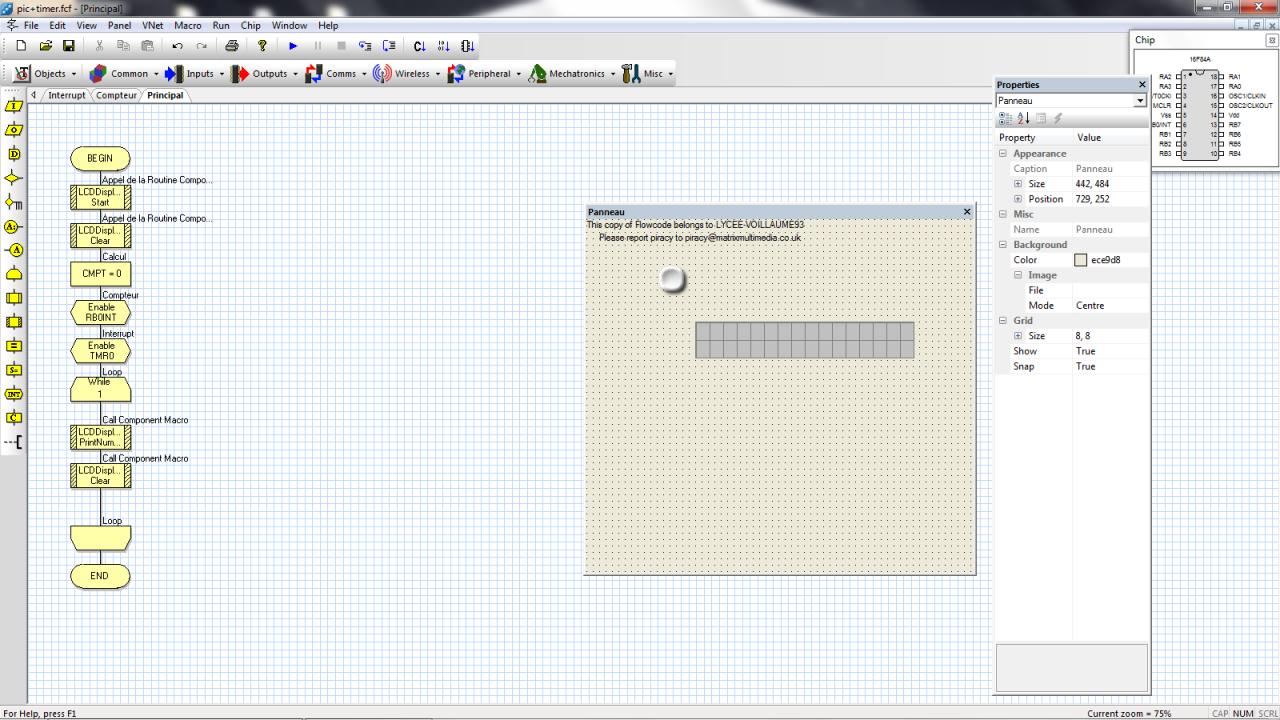Select the Interrupt icon in the toolbox
The width and height of the screenshot is (1280, 720).
[14, 394]
